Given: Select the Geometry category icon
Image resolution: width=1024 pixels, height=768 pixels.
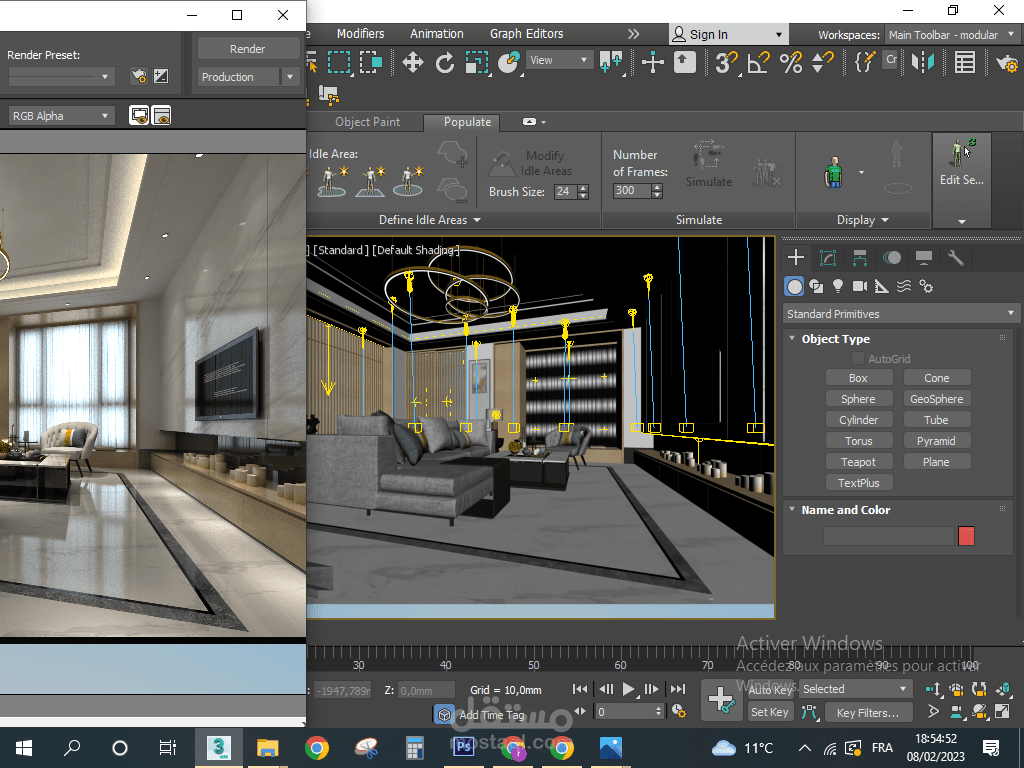Looking at the screenshot, I should [794, 286].
